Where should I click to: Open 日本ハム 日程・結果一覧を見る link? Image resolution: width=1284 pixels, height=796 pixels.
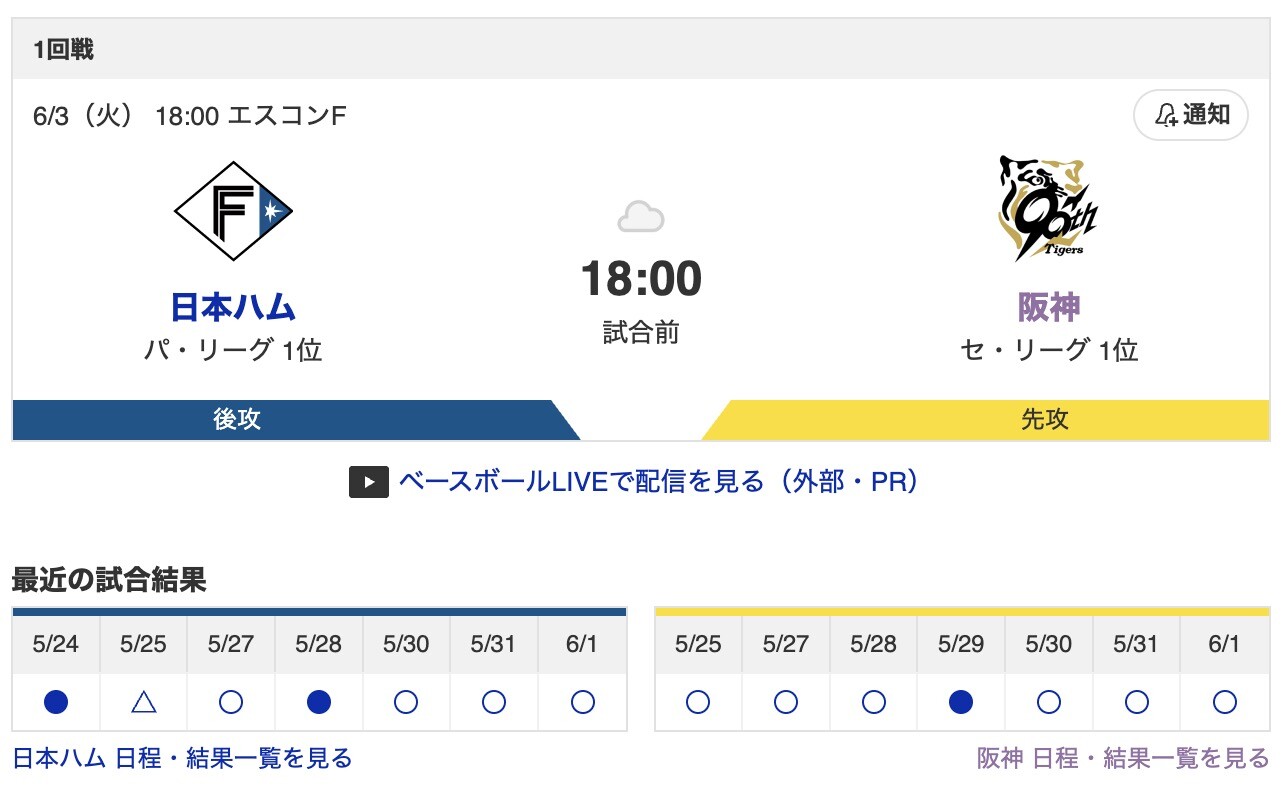point(182,758)
